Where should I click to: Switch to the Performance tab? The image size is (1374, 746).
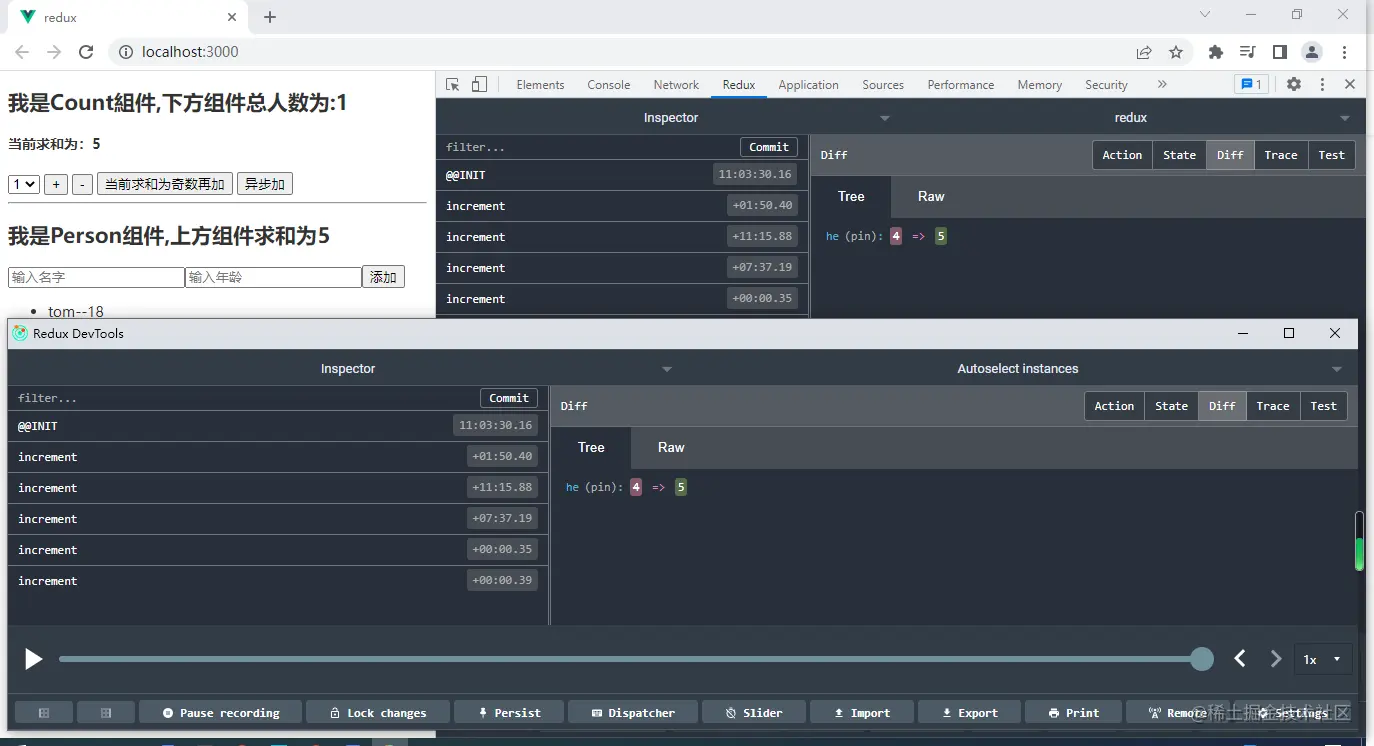tap(960, 85)
